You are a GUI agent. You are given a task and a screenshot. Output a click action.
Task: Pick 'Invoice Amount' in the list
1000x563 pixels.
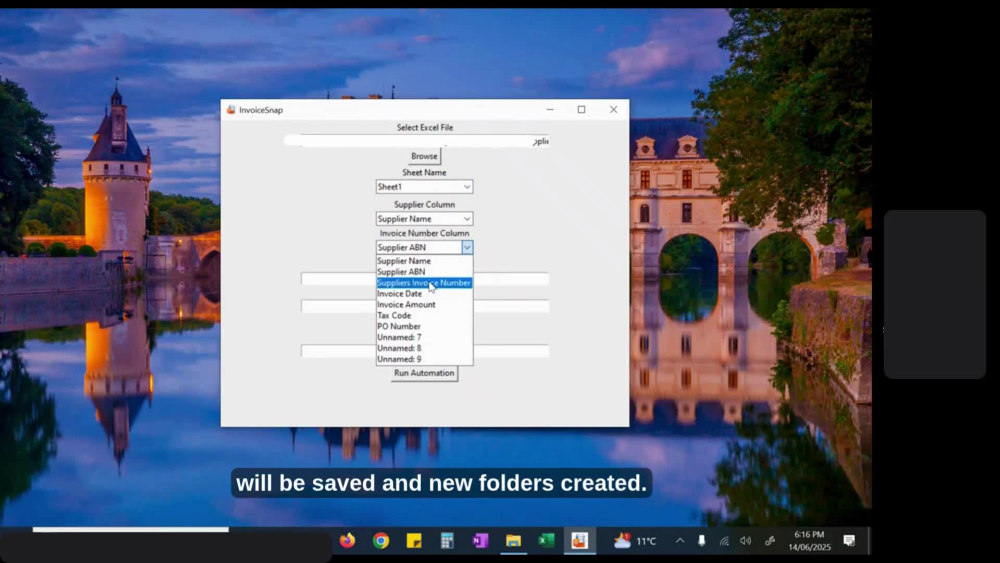click(424, 305)
